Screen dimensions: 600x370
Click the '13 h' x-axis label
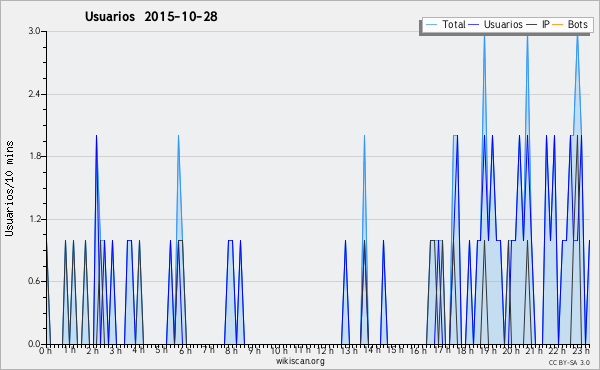pos(349,350)
